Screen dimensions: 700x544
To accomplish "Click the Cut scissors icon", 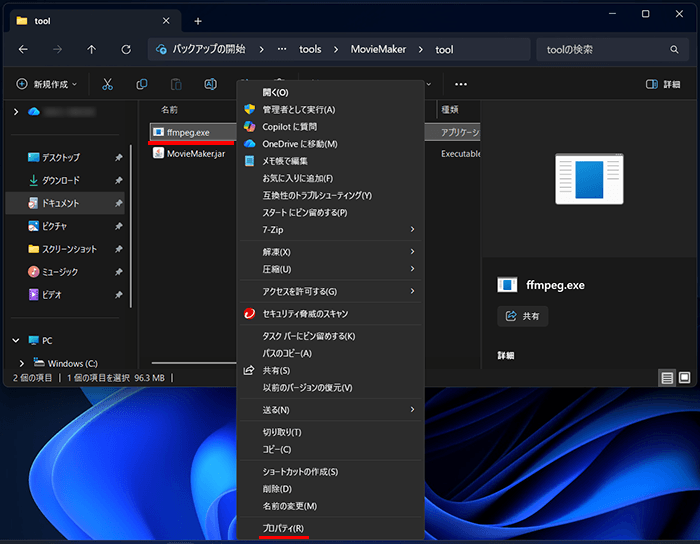I will click(x=108, y=84).
